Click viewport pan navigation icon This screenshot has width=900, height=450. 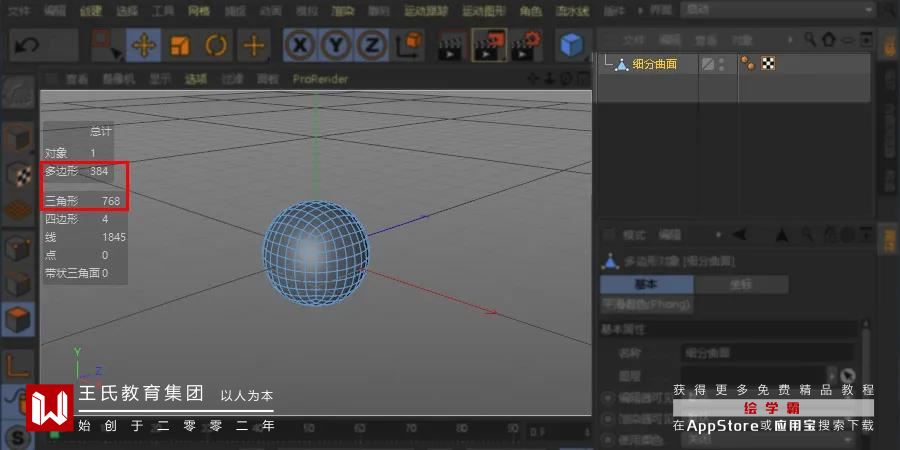(533, 78)
